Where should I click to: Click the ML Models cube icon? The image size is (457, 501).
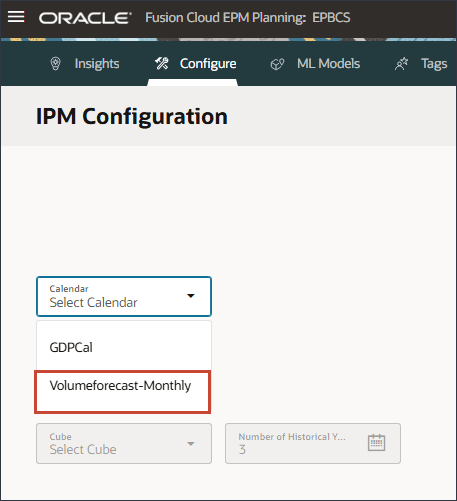277,64
